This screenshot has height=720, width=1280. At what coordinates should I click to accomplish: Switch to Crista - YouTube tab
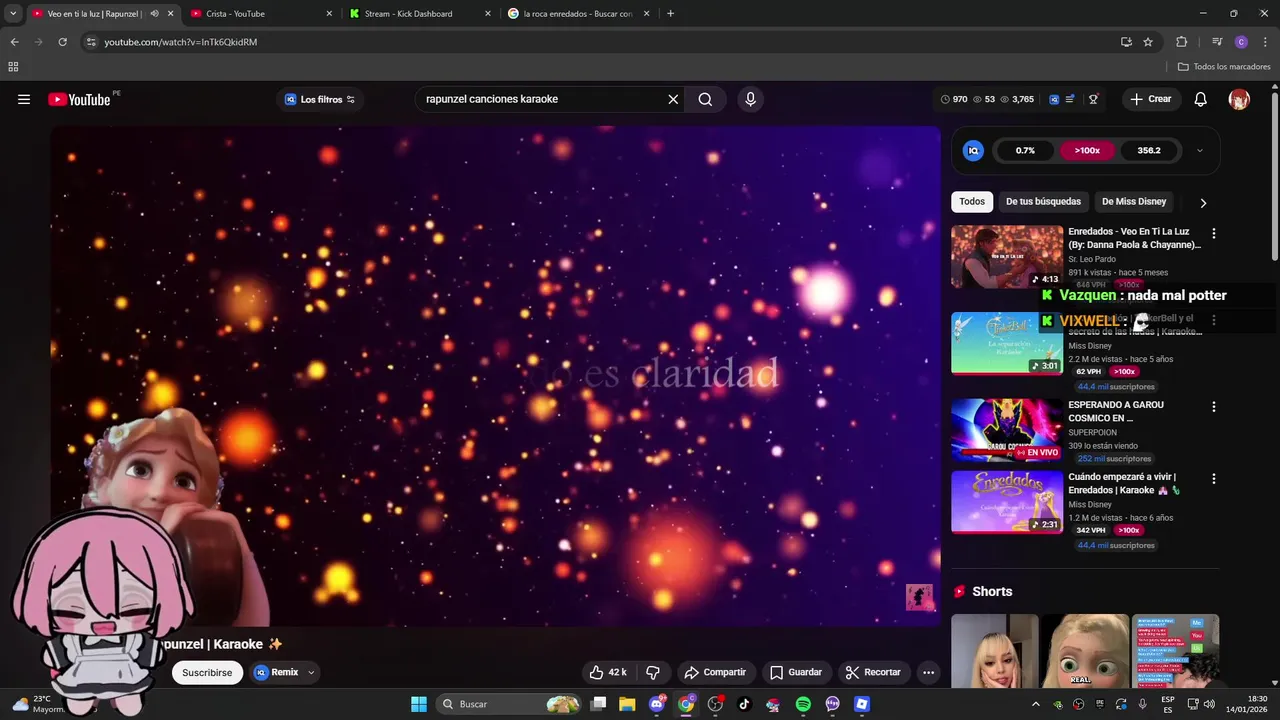[x=261, y=14]
